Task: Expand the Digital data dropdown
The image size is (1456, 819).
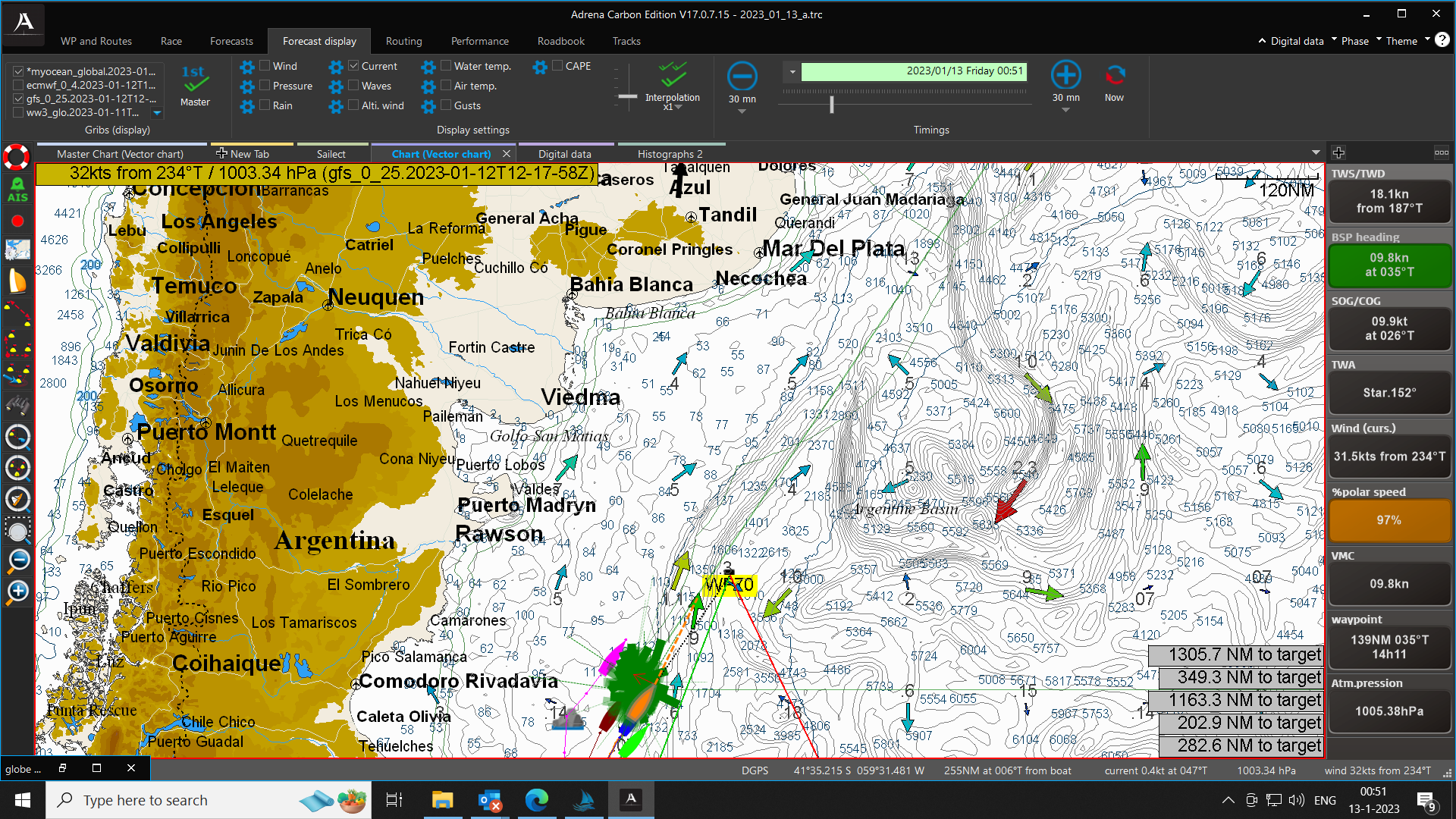Action: point(1297,41)
